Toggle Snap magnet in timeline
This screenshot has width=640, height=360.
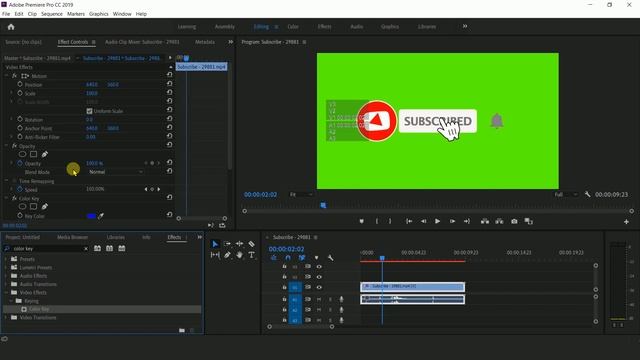(288, 258)
